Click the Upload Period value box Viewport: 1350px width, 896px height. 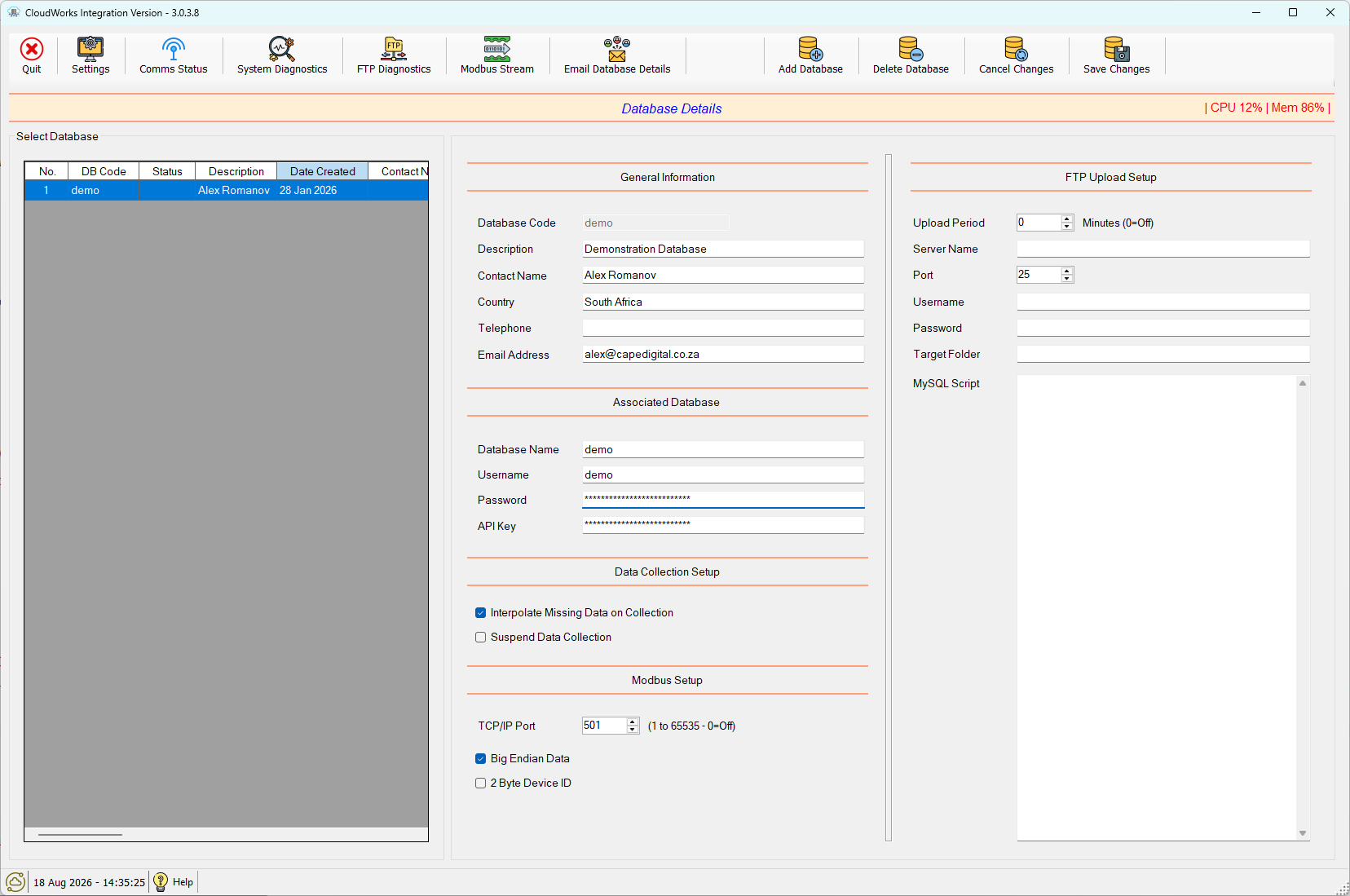point(1039,223)
